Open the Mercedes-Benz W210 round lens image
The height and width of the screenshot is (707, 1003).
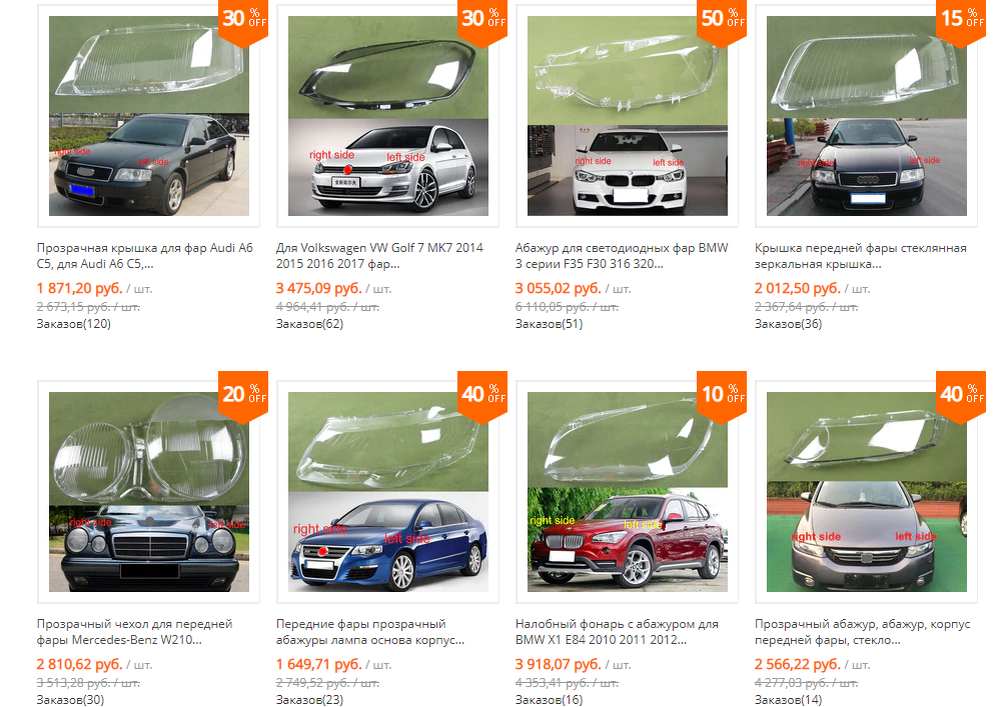(148, 491)
